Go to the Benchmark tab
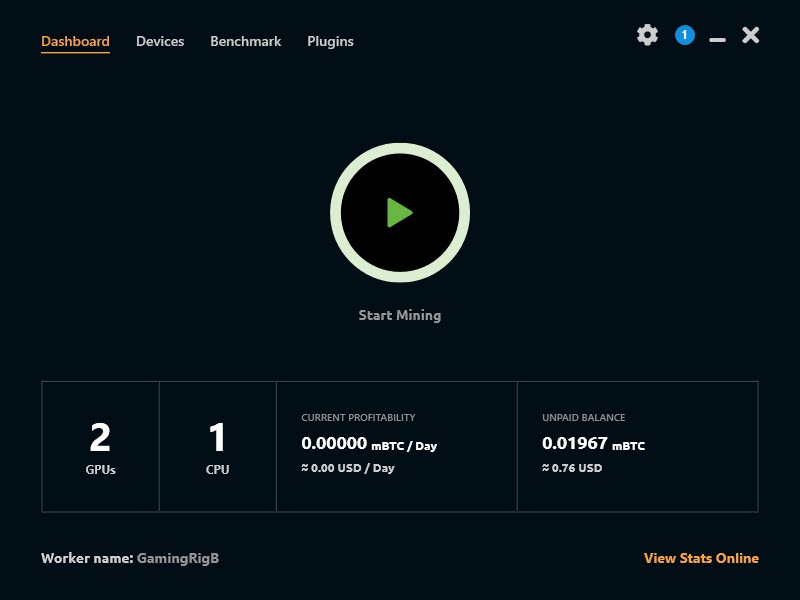Viewport: 800px width, 600px height. coord(245,41)
